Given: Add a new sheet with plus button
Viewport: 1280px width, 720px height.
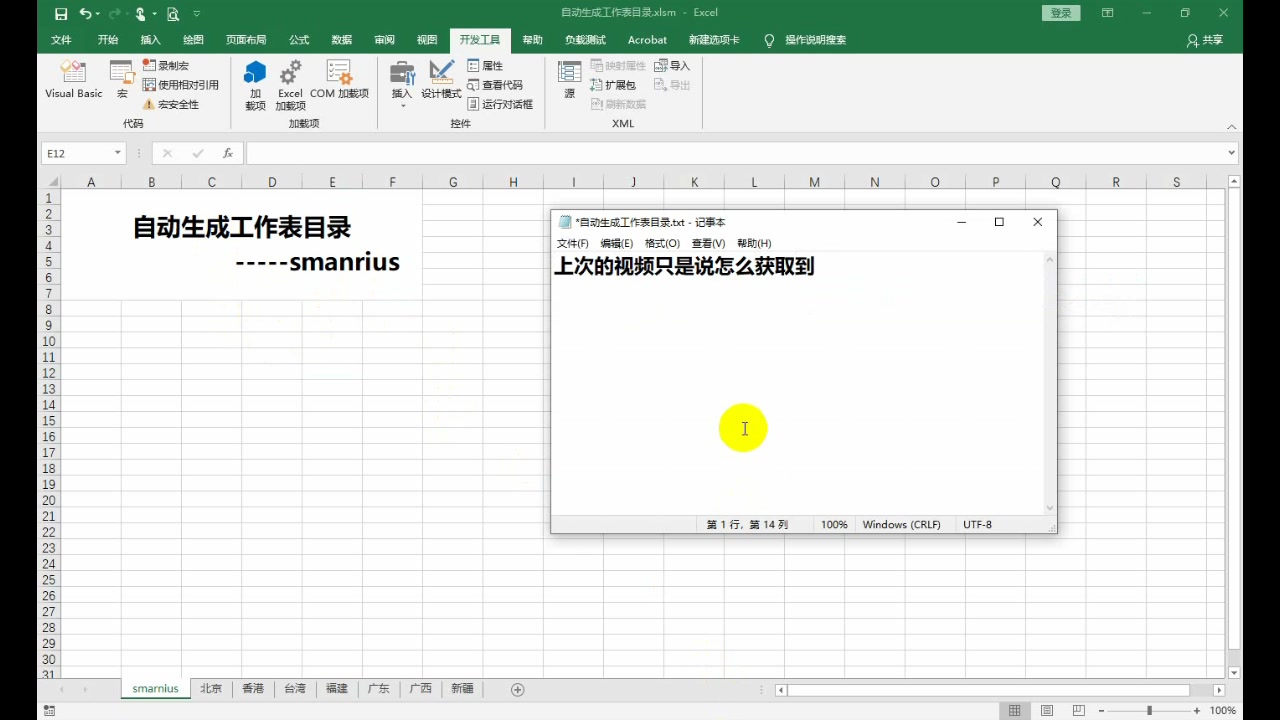Looking at the screenshot, I should 517,690.
